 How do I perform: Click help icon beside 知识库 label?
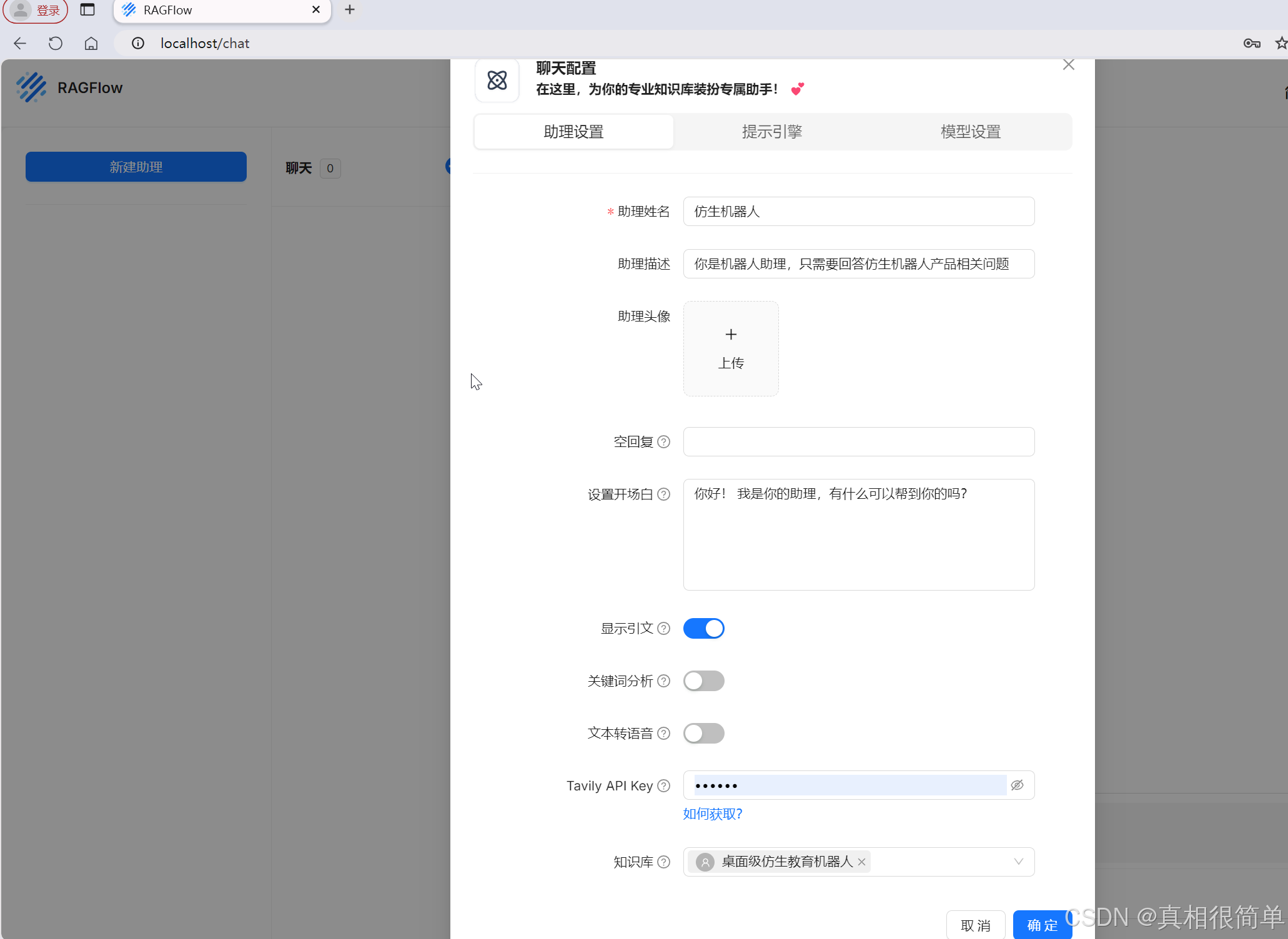click(664, 862)
